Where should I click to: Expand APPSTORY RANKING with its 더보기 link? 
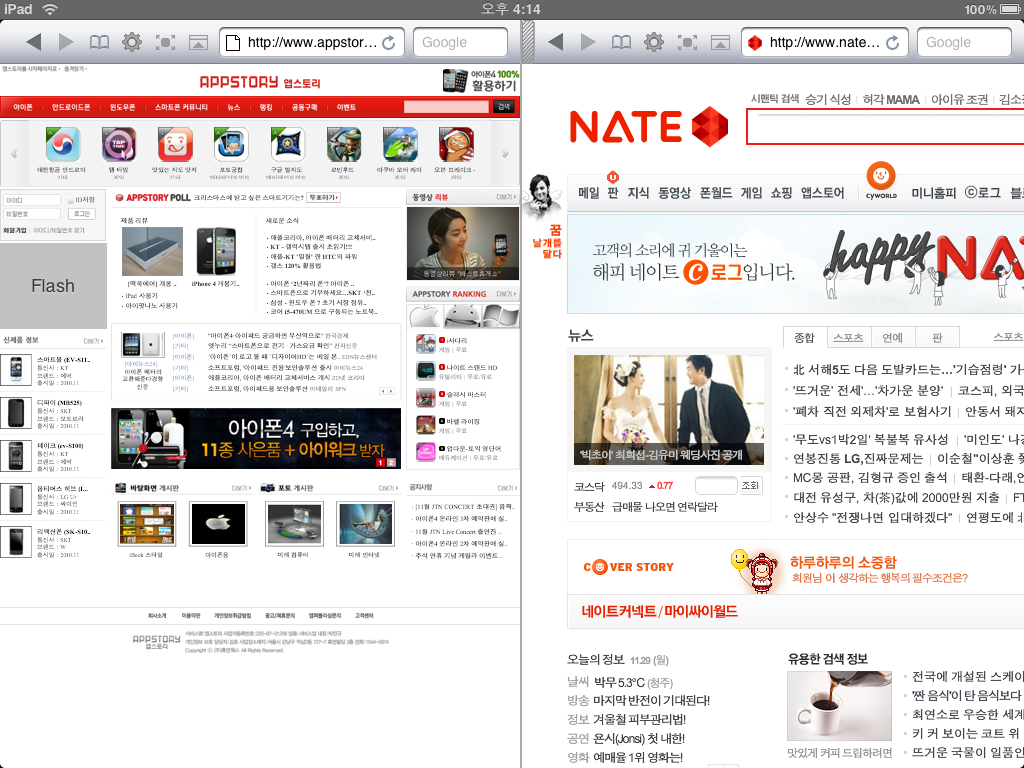coord(506,294)
